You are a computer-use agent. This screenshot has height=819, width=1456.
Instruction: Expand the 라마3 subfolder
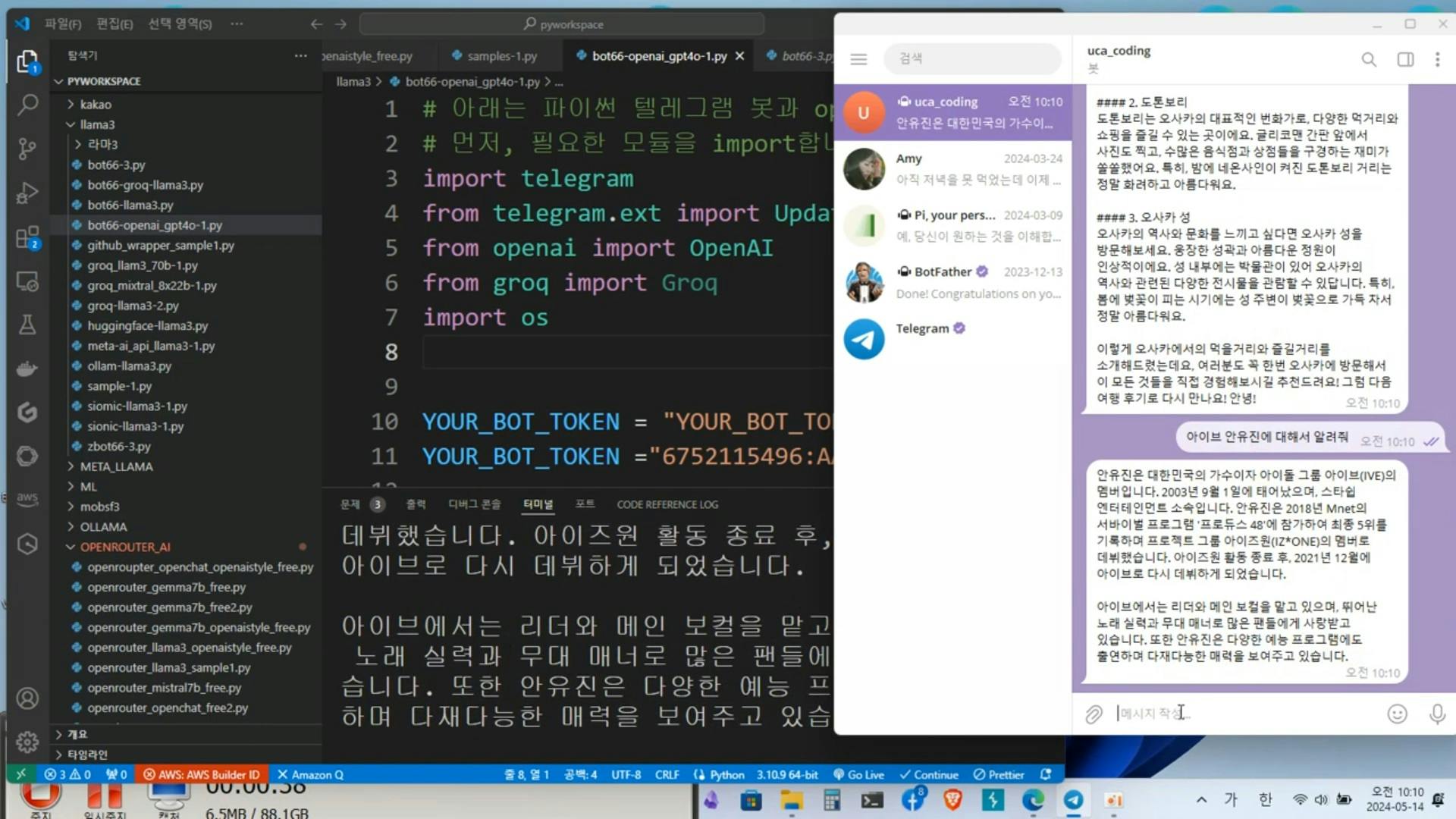click(102, 144)
